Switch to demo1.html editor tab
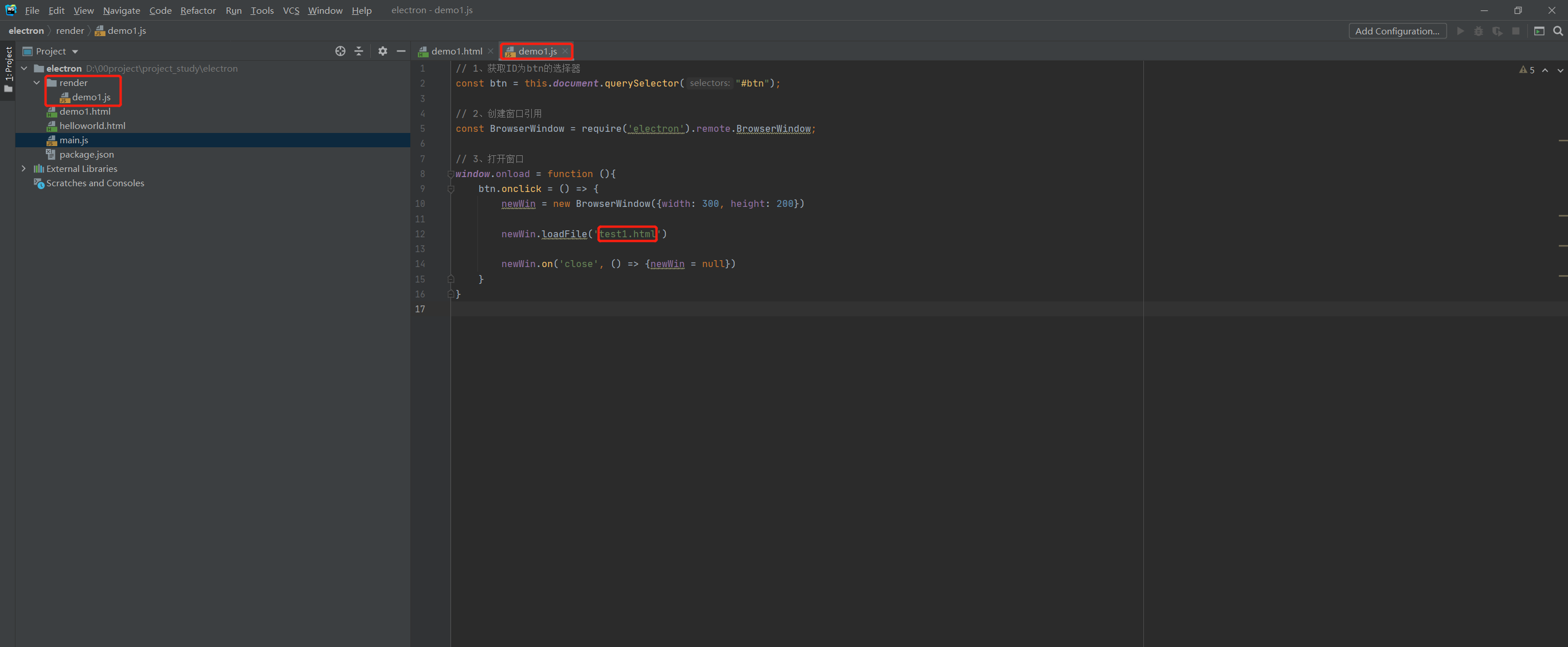1568x647 pixels. click(x=456, y=51)
